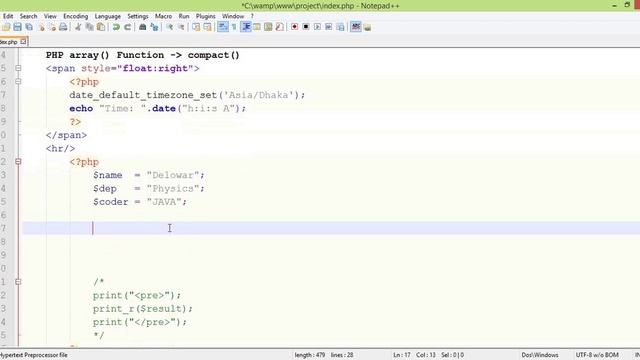Click Save Recorded Macro icon

(340, 27)
